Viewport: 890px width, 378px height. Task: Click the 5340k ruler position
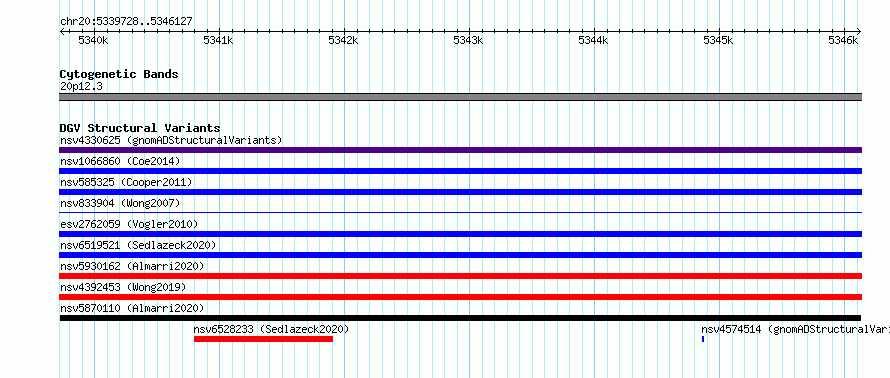coord(93,40)
